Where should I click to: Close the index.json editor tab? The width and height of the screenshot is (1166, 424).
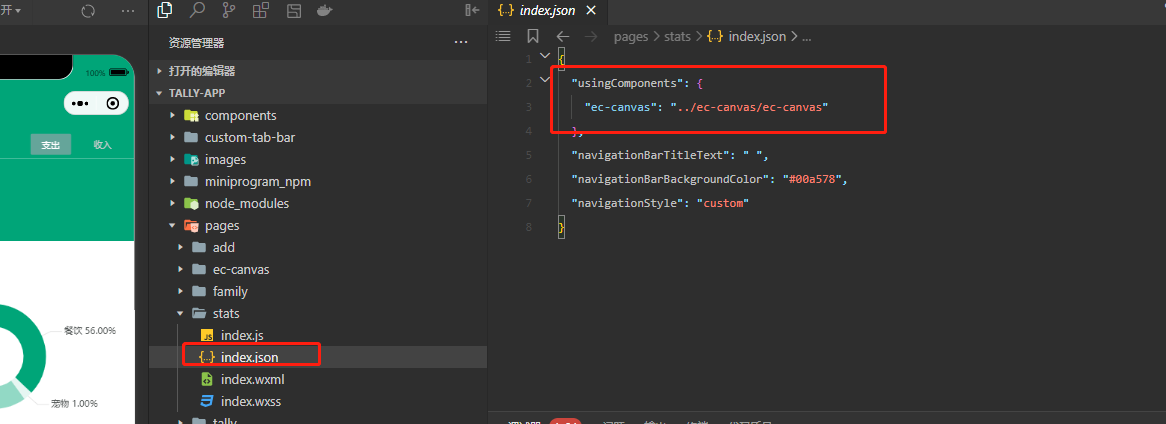point(591,11)
